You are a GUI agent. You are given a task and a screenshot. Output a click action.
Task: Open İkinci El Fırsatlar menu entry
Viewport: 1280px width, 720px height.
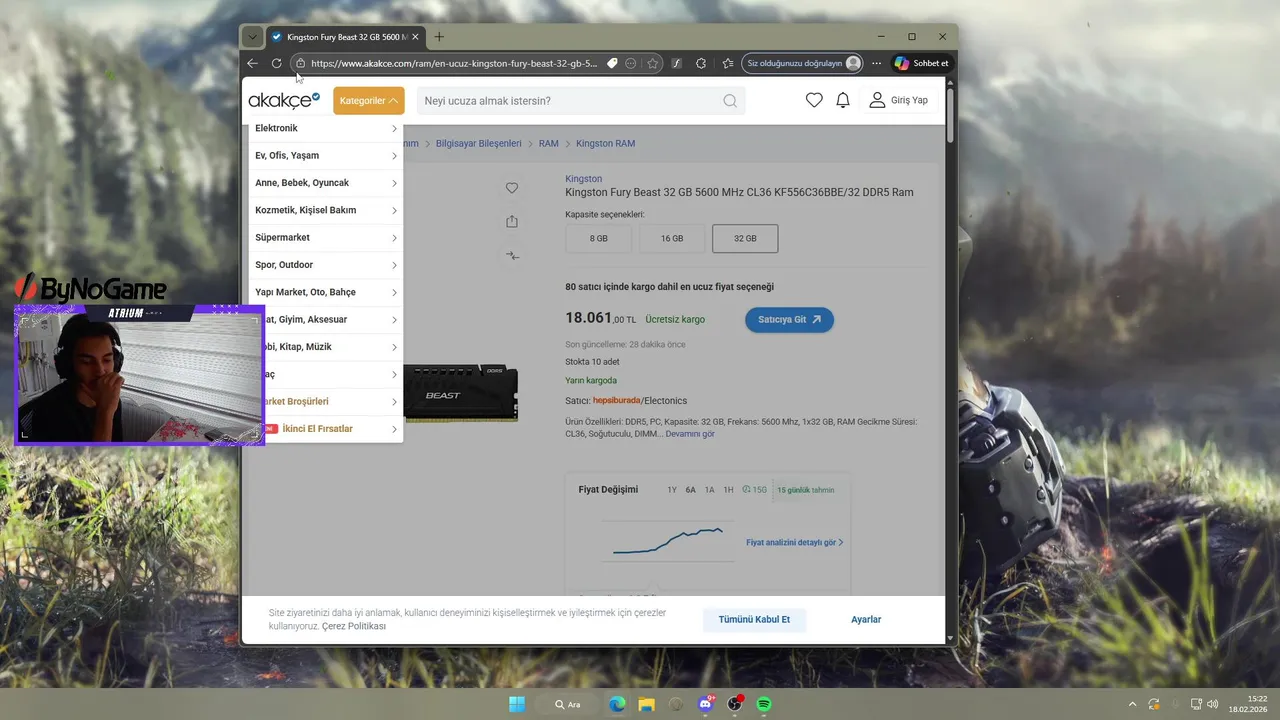tap(326, 429)
